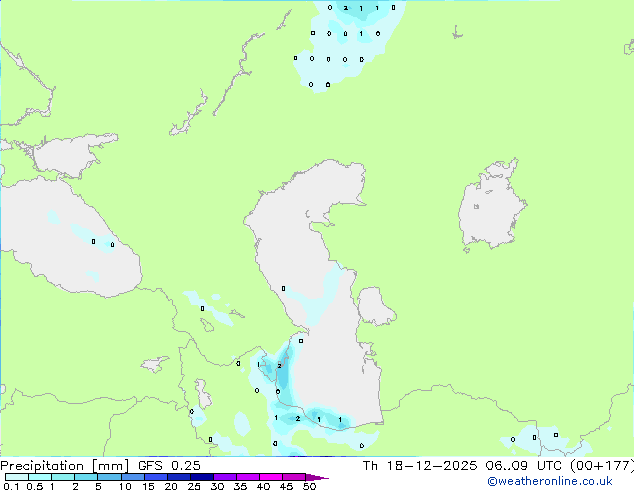Click the legend swatch between 0.5 and 1
Image resolution: width=634 pixels, height=490 pixels.
(40, 477)
